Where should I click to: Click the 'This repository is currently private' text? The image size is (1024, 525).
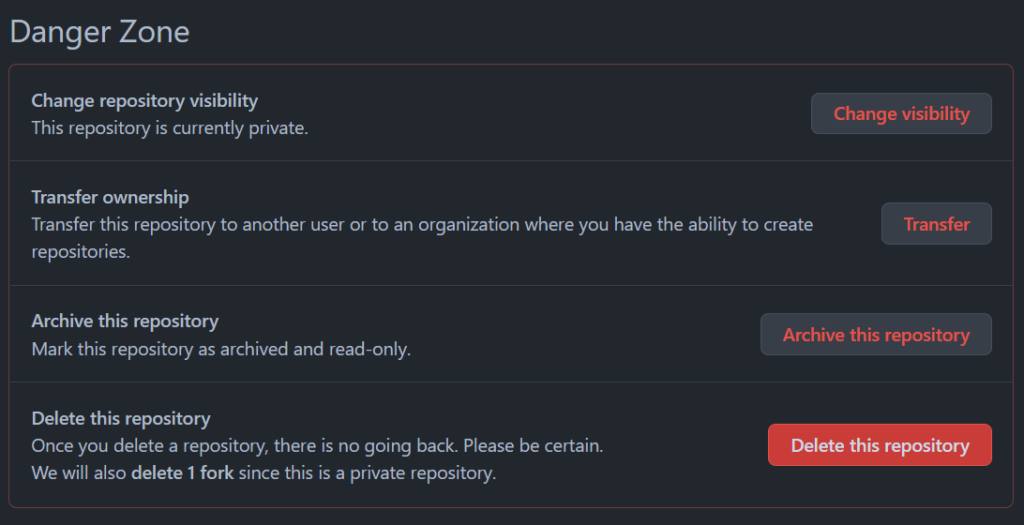[169, 128]
